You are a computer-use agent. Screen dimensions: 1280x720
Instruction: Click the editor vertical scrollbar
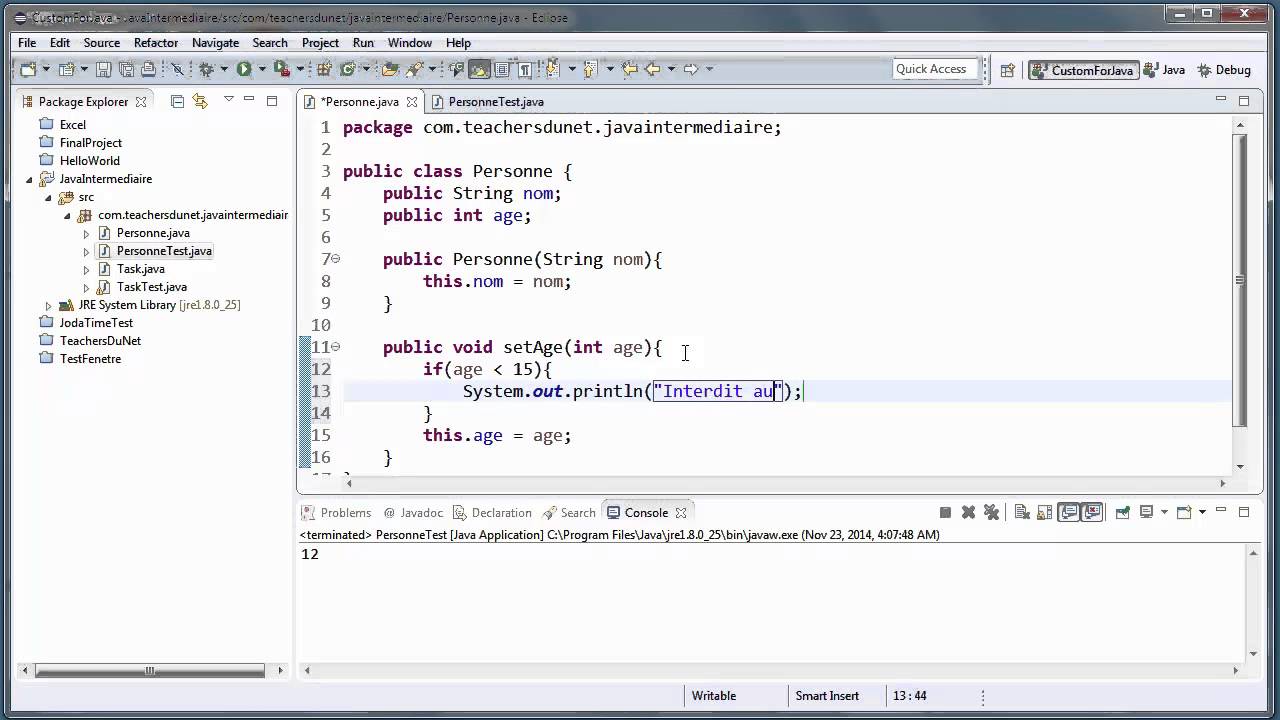(x=1240, y=278)
